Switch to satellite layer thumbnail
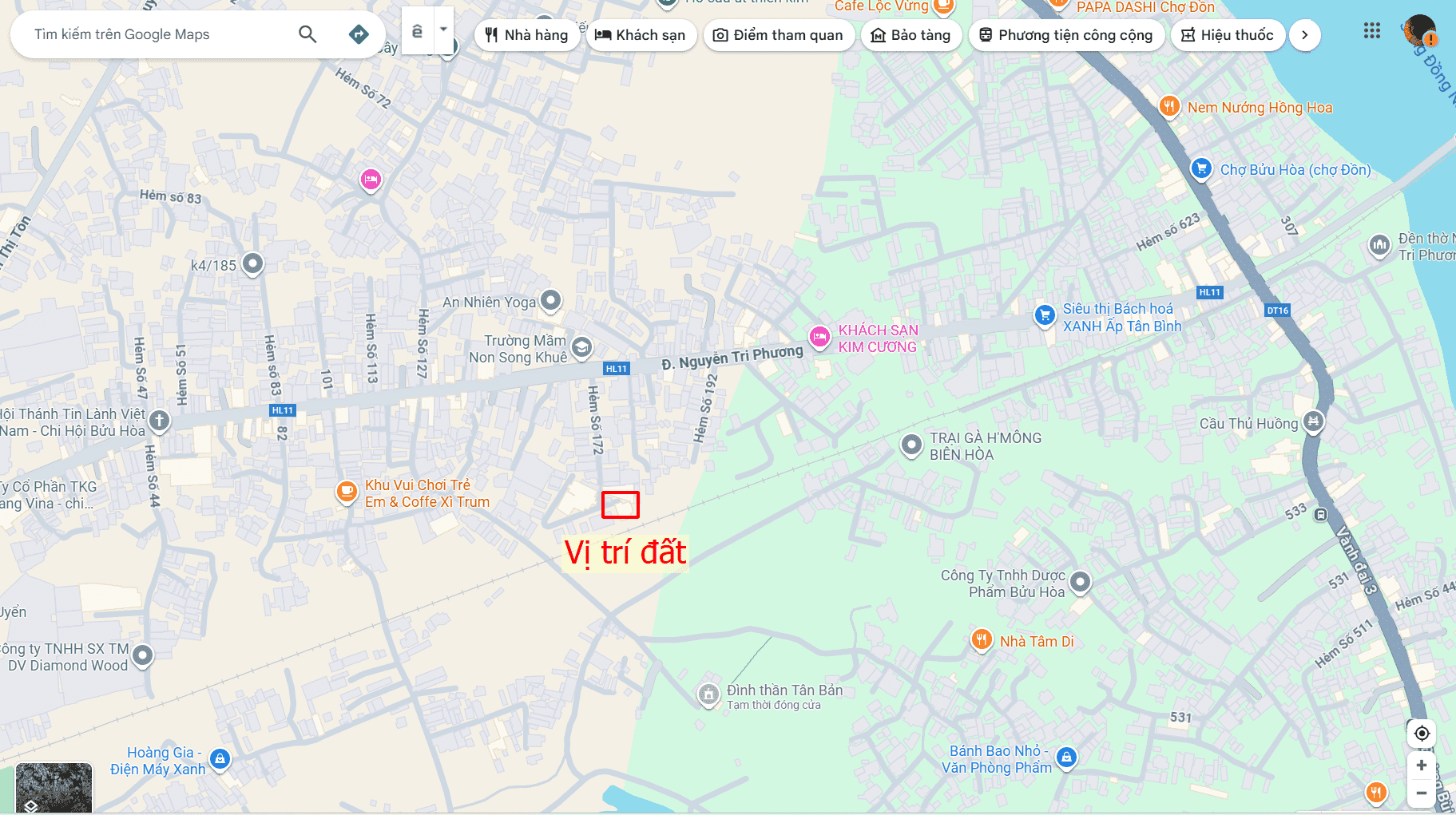Viewport: 1456px width, 815px height. pos(54,787)
